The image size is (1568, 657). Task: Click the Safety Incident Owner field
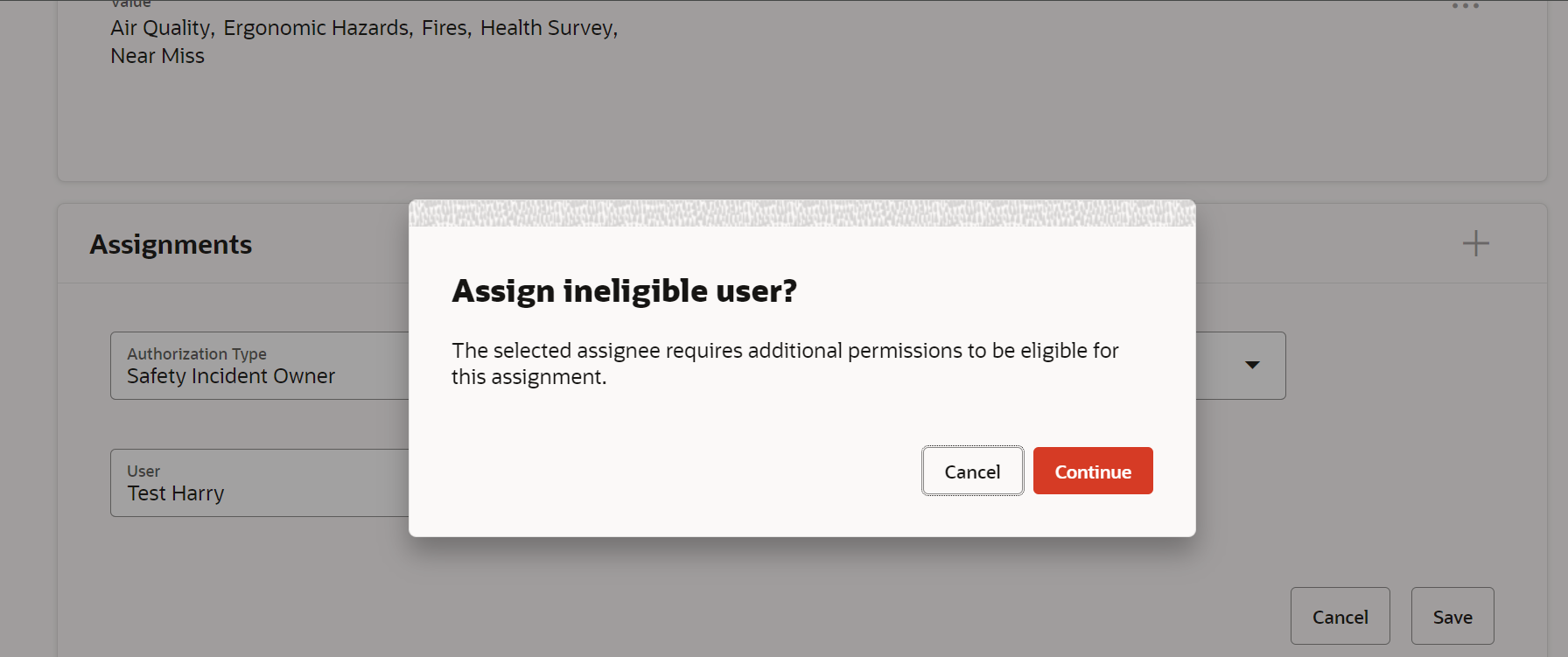click(230, 376)
